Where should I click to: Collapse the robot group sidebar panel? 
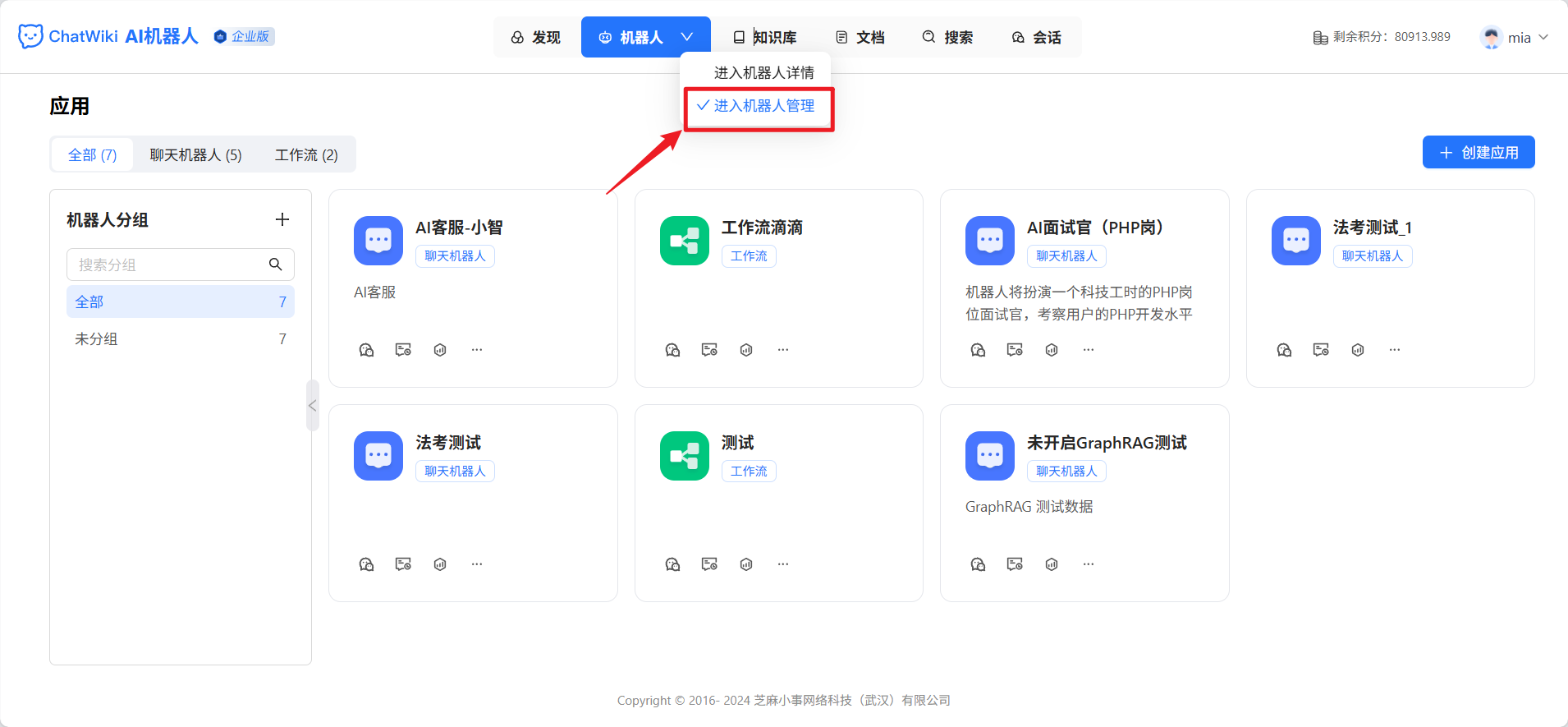312,406
